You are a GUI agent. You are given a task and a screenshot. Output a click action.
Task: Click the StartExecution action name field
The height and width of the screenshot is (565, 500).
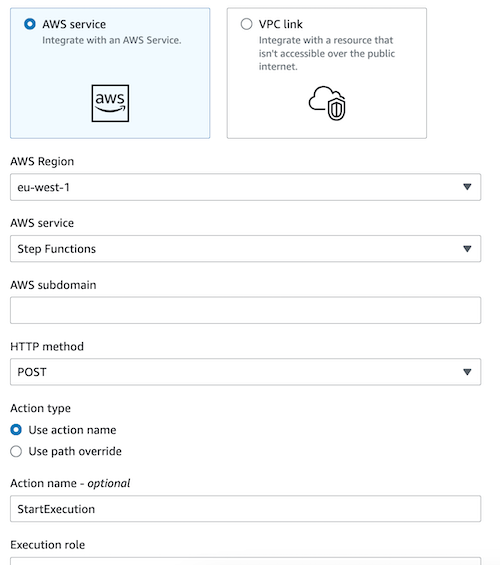(x=245, y=509)
